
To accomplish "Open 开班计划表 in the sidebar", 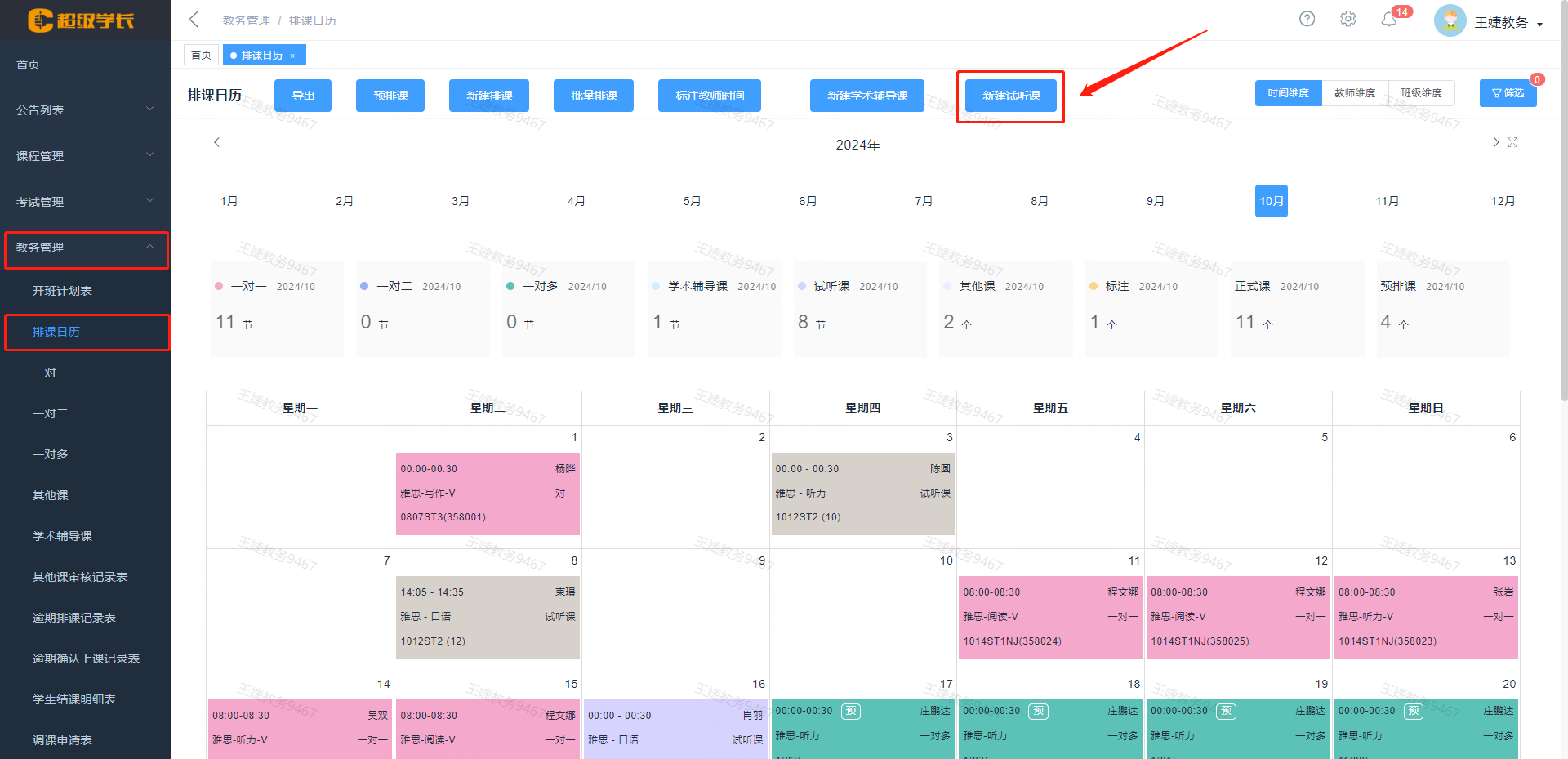I will [62, 291].
